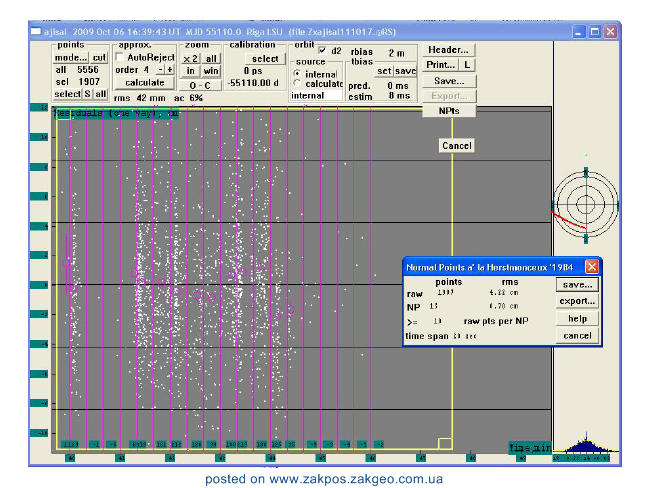Decrease order with the minus stepper
This screenshot has width=650, height=488.
[x=160, y=70]
